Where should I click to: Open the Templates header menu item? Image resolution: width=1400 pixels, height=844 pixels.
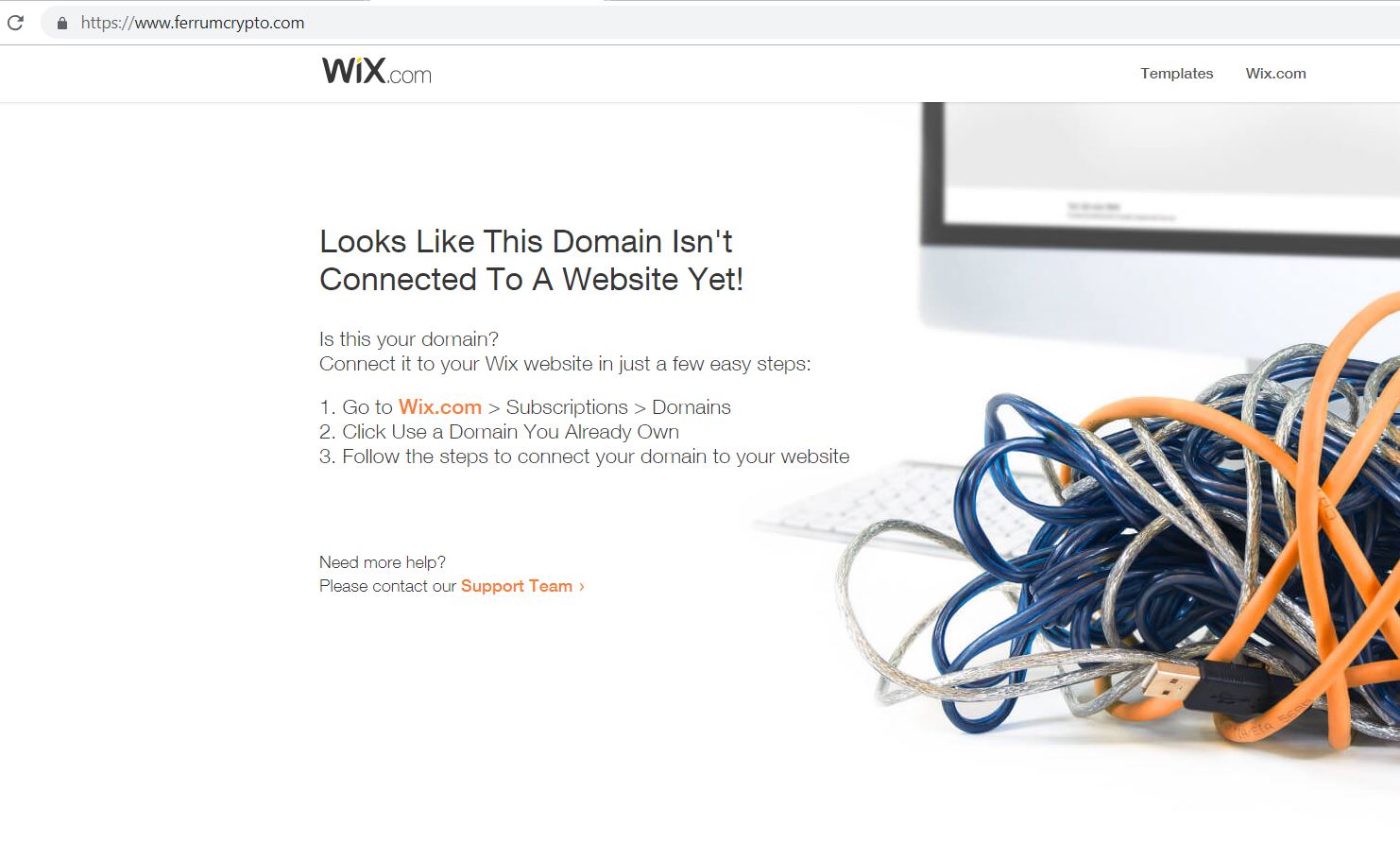coord(1176,74)
